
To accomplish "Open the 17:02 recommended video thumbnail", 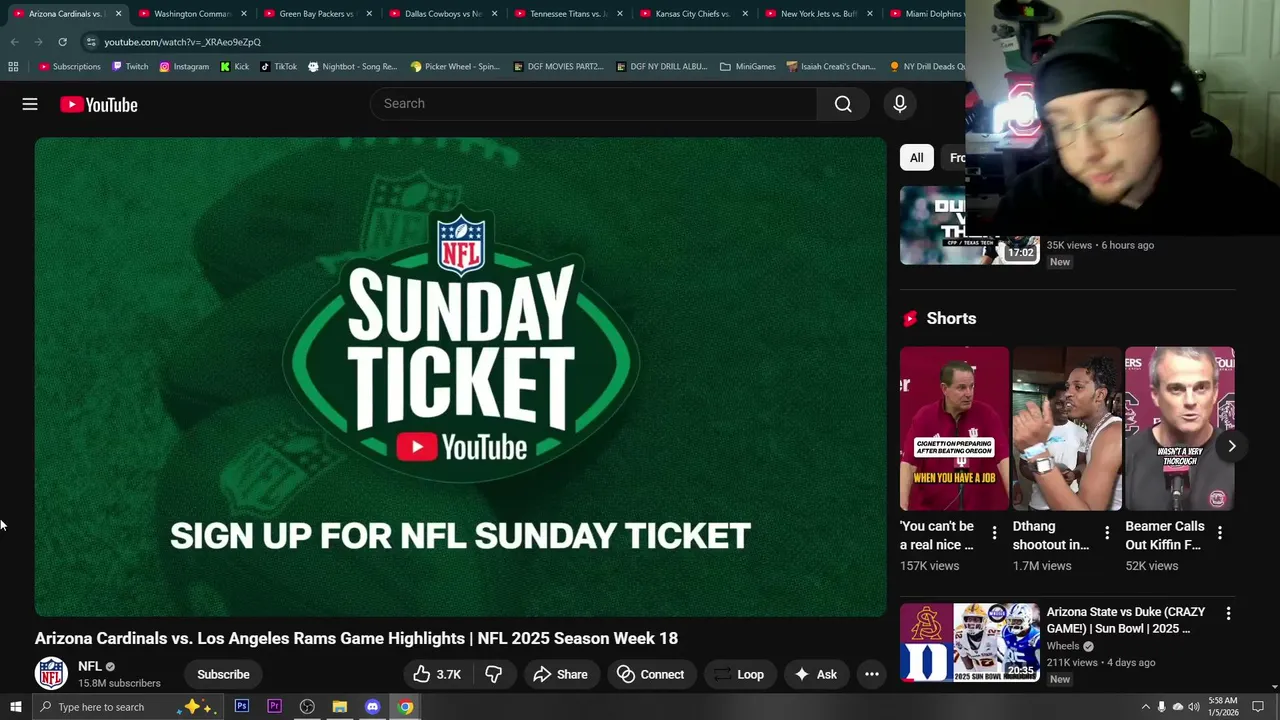I will pos(969,226).
